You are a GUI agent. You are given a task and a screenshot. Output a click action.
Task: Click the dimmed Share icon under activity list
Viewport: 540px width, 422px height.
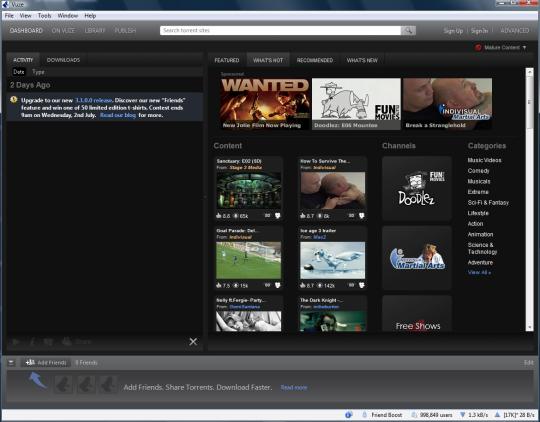click(67, 342)
